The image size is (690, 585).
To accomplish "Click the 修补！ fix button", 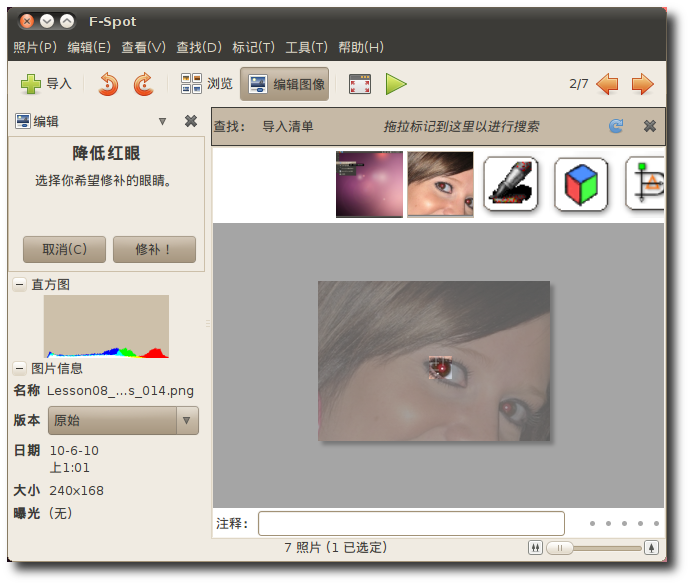I will 154,250.
